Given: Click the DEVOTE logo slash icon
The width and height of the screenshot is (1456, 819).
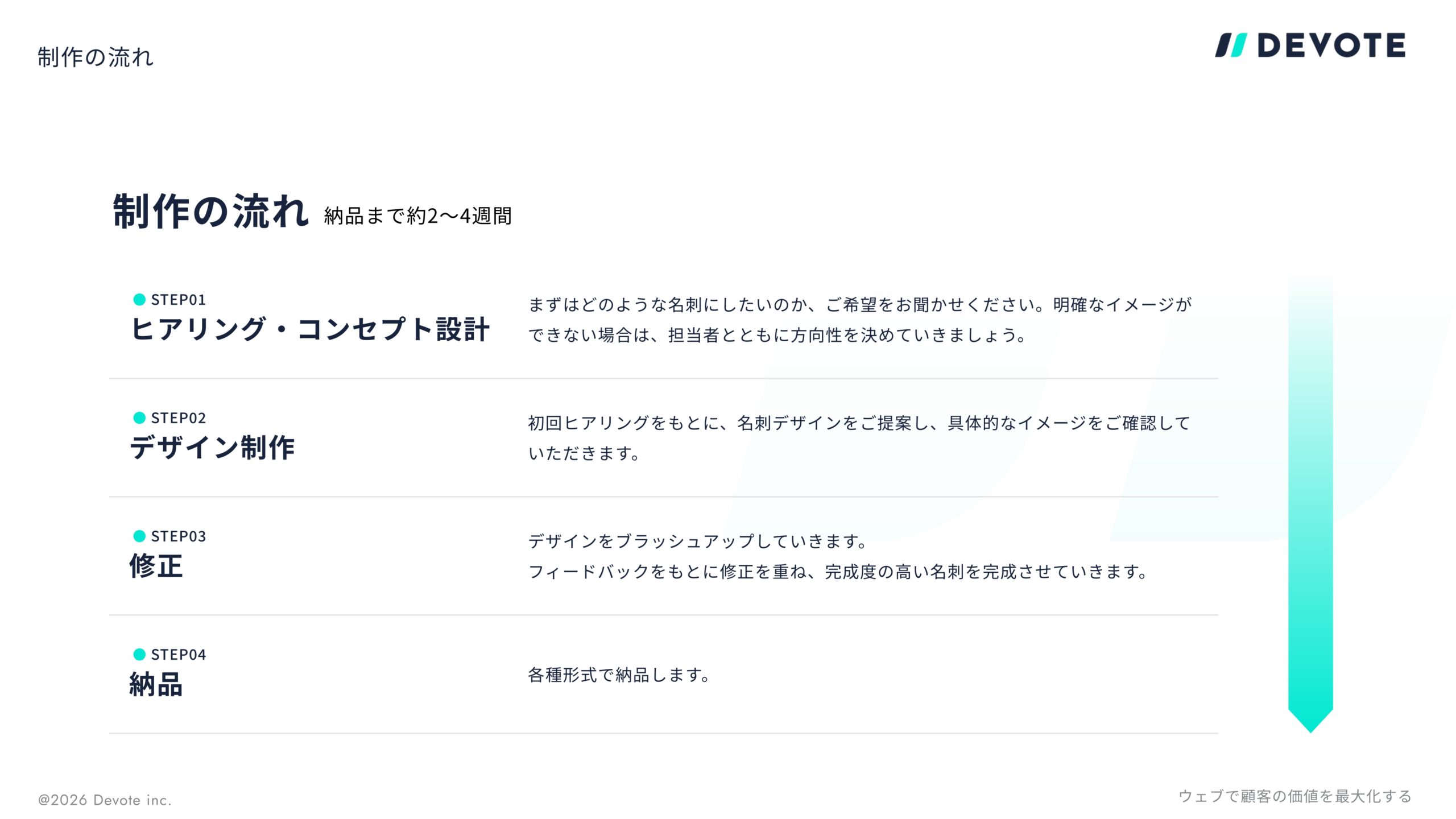Looking at the screenshot, I should coord(1231,45).
